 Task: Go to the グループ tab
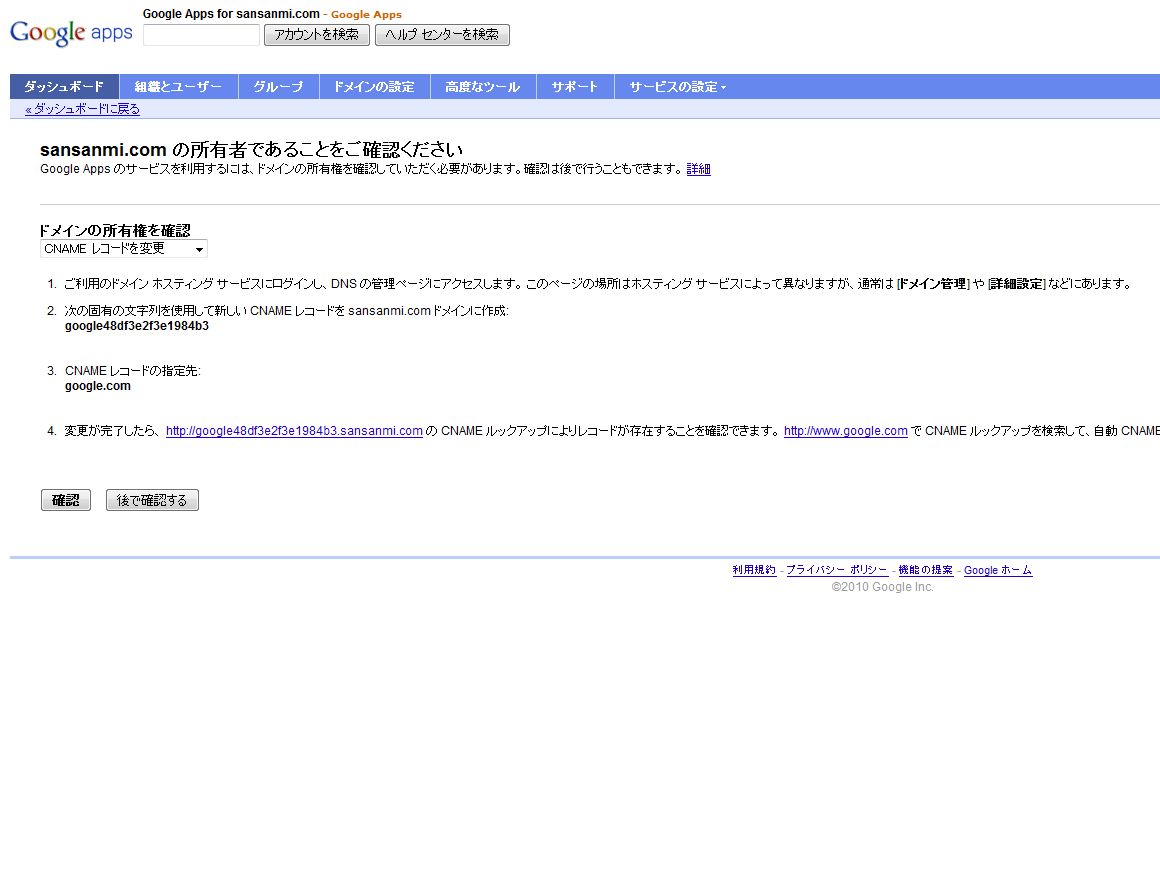tap(278, 87)
